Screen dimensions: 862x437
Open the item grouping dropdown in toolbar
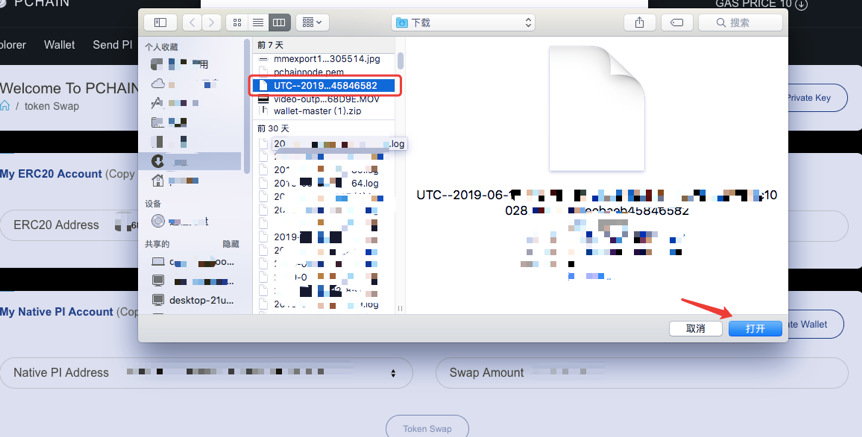[x=312, y=23]
